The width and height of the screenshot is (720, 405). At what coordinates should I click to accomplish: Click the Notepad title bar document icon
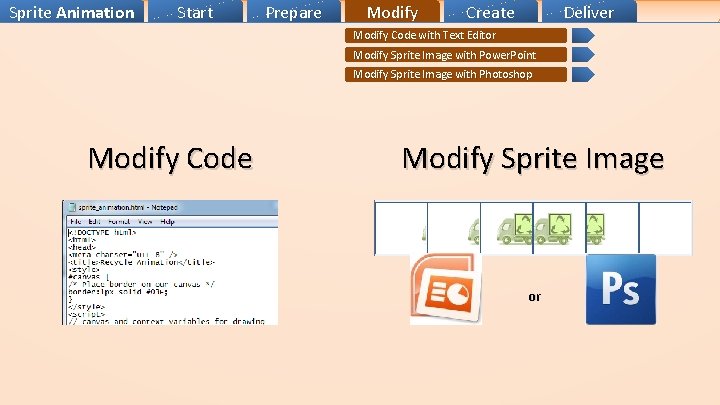pyautogui.click(x=72, y=208)
